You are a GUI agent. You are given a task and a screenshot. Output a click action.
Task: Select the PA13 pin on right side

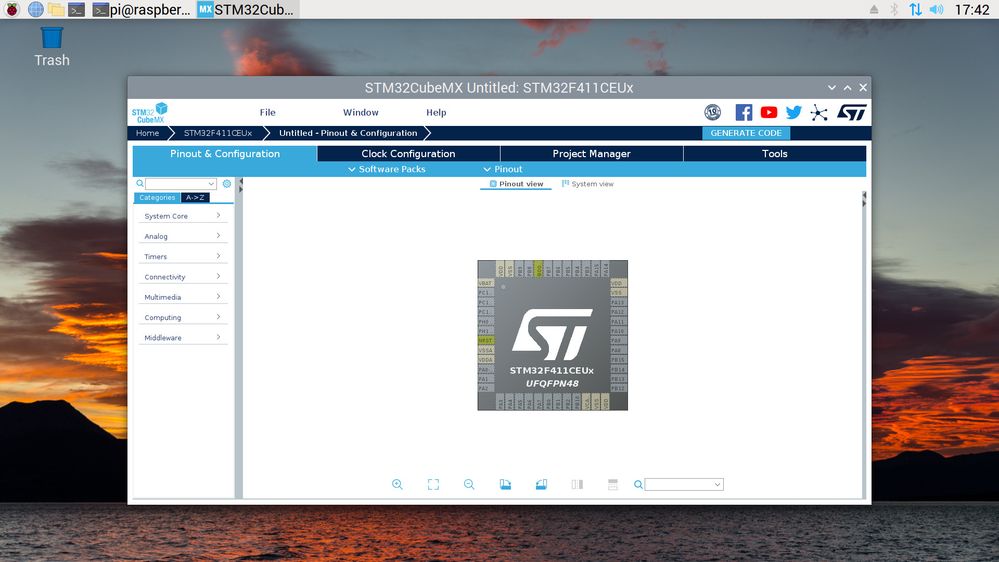tap(617, 303)
